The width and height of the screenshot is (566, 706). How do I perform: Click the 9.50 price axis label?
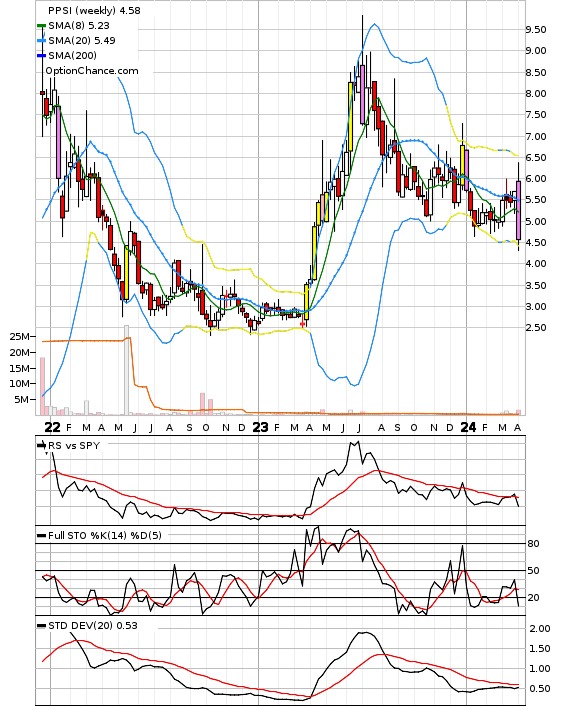[x=536, y=30]
